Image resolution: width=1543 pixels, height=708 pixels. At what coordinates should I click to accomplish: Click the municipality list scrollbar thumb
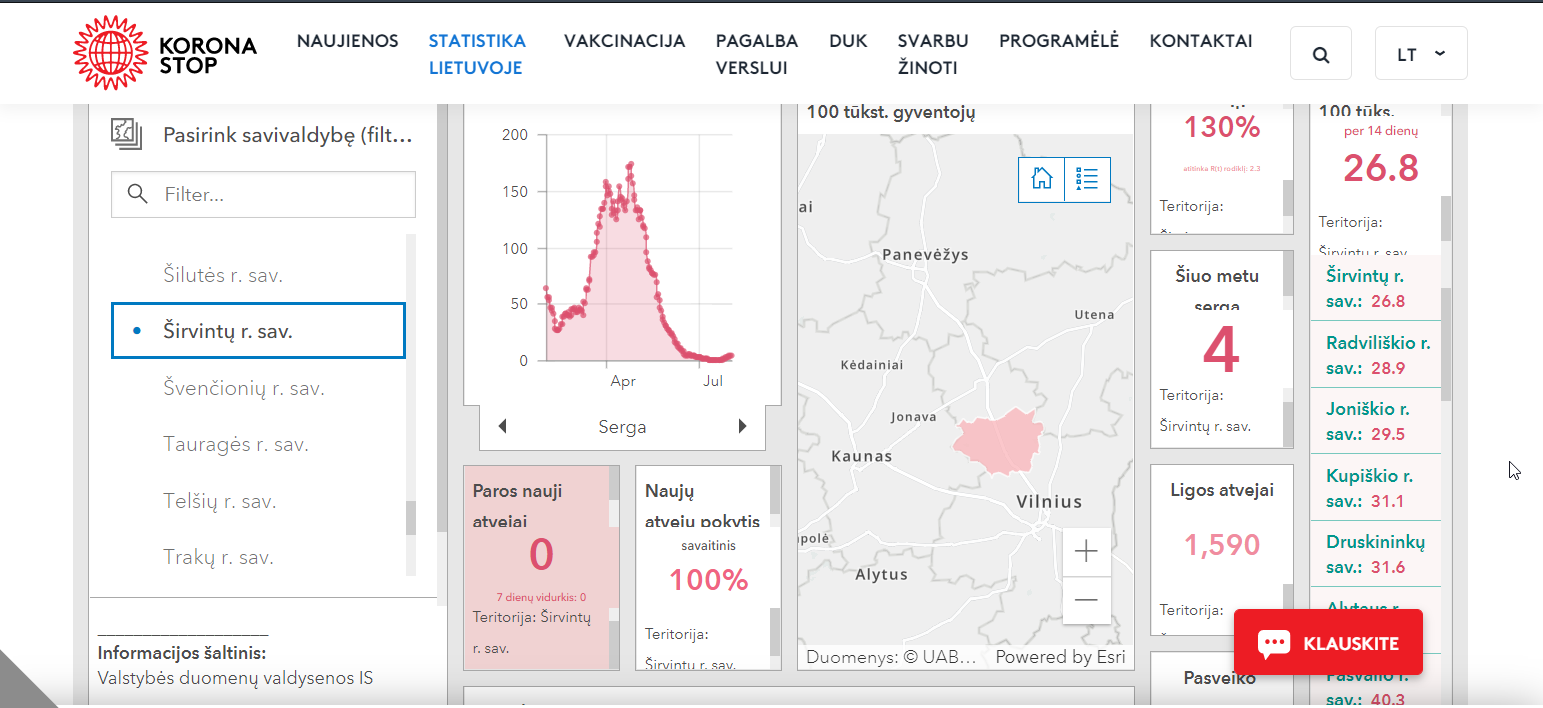[410, 518]
